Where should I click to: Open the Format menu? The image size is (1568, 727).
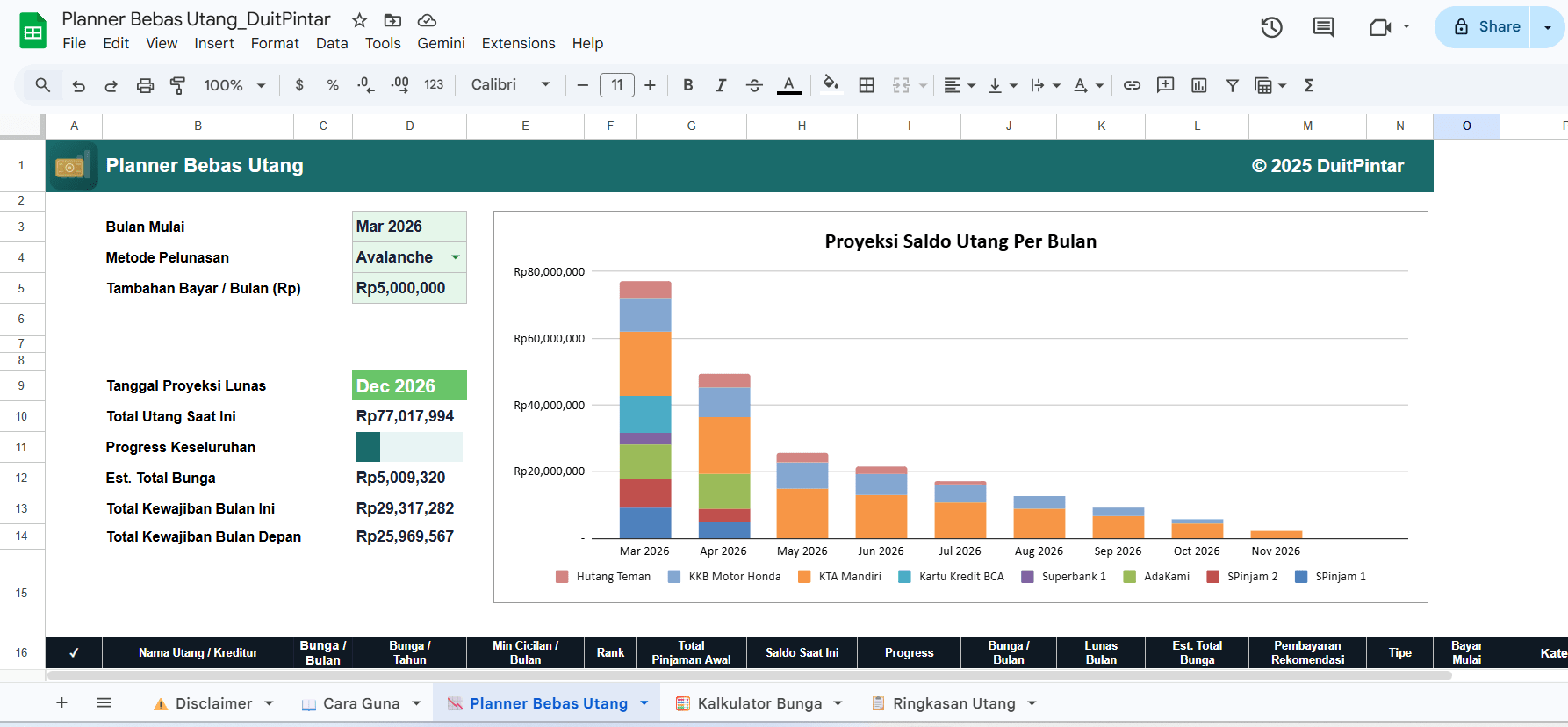(x=275, y=43)
